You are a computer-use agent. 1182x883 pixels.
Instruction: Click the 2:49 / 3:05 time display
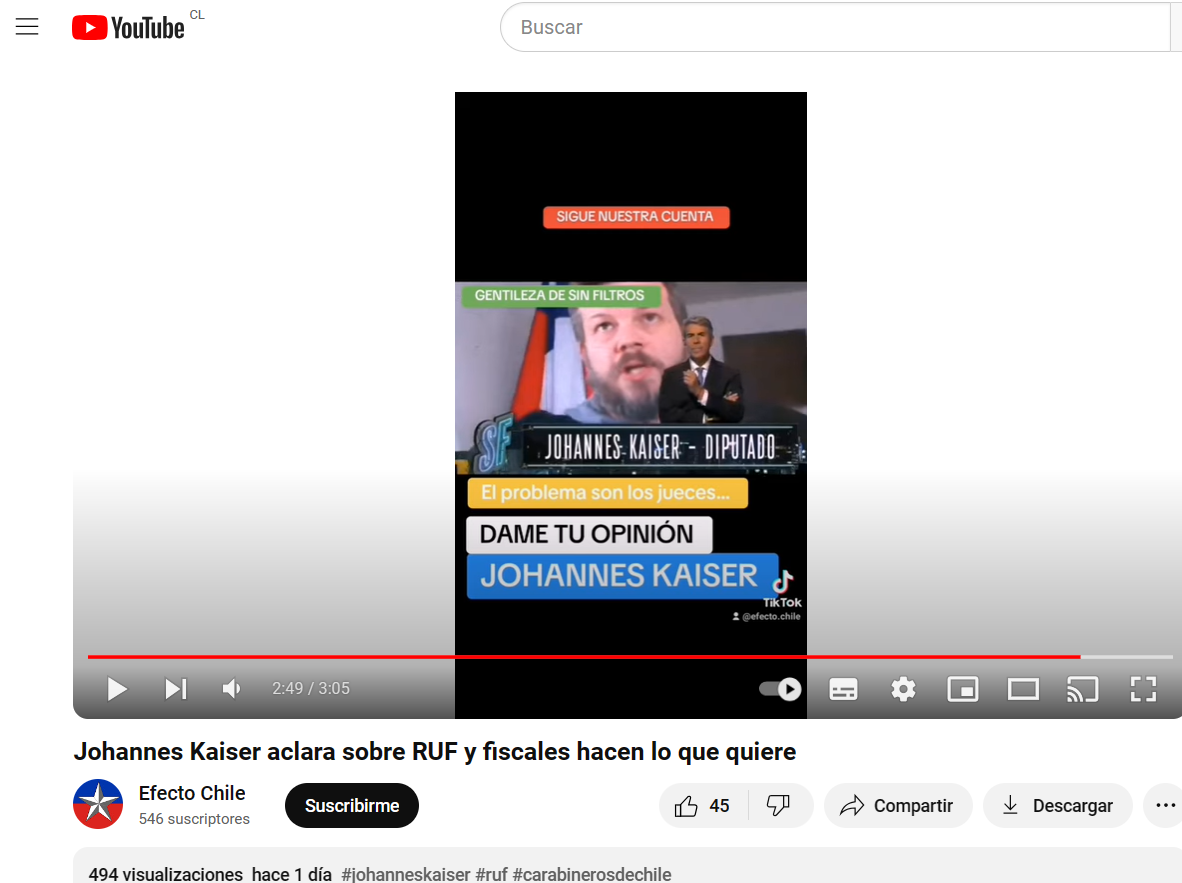click(x=311, y=688)
